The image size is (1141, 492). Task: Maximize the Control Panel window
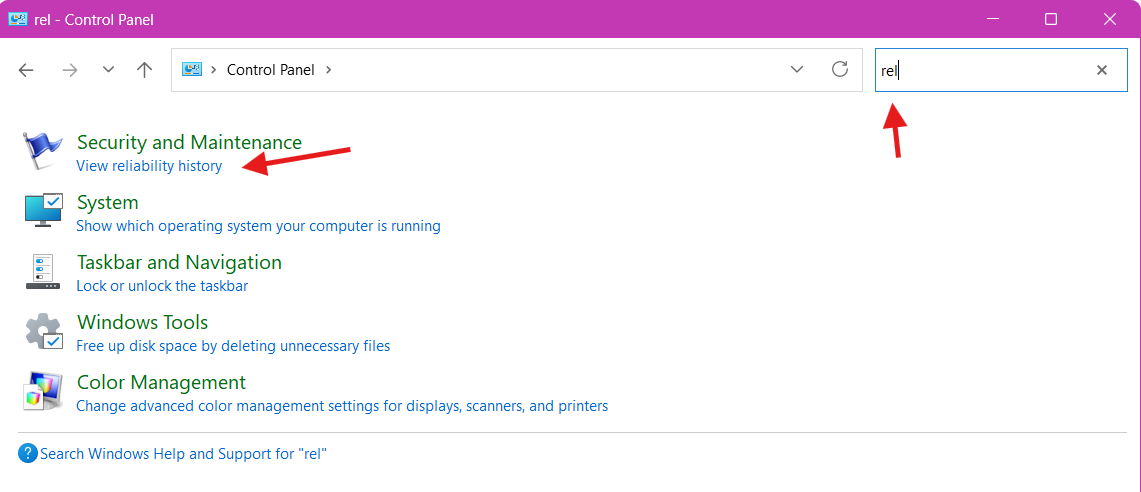point(1051,19)
